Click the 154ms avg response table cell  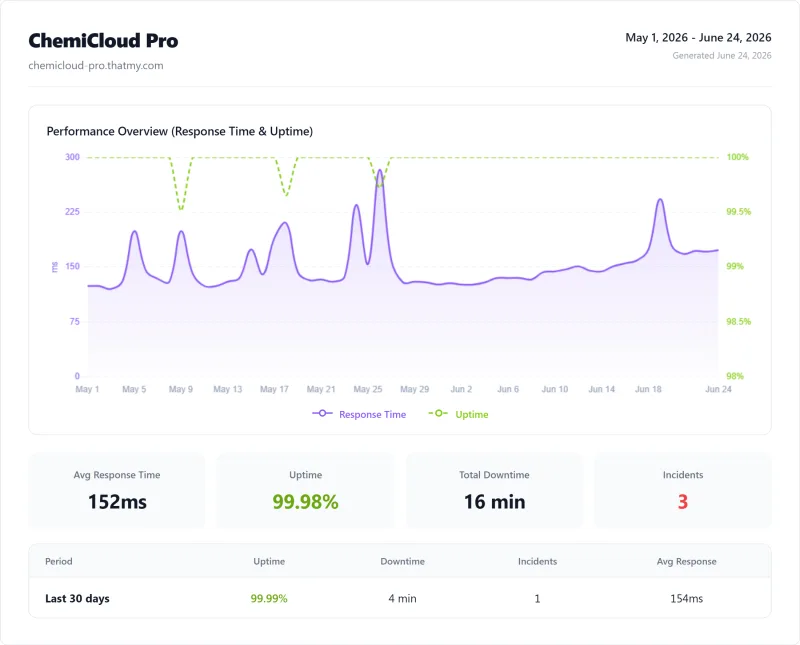click(x=686, y=599)
